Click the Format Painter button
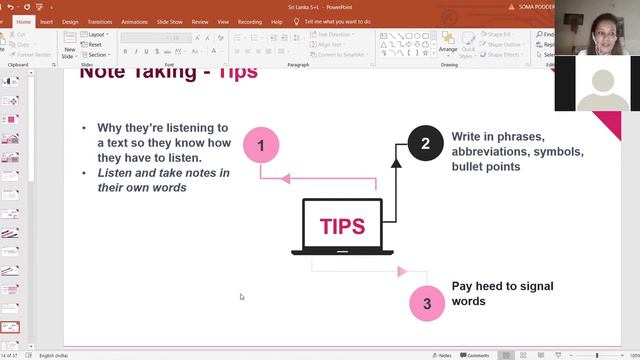This screenshot has height=360, width=640. 30,54
